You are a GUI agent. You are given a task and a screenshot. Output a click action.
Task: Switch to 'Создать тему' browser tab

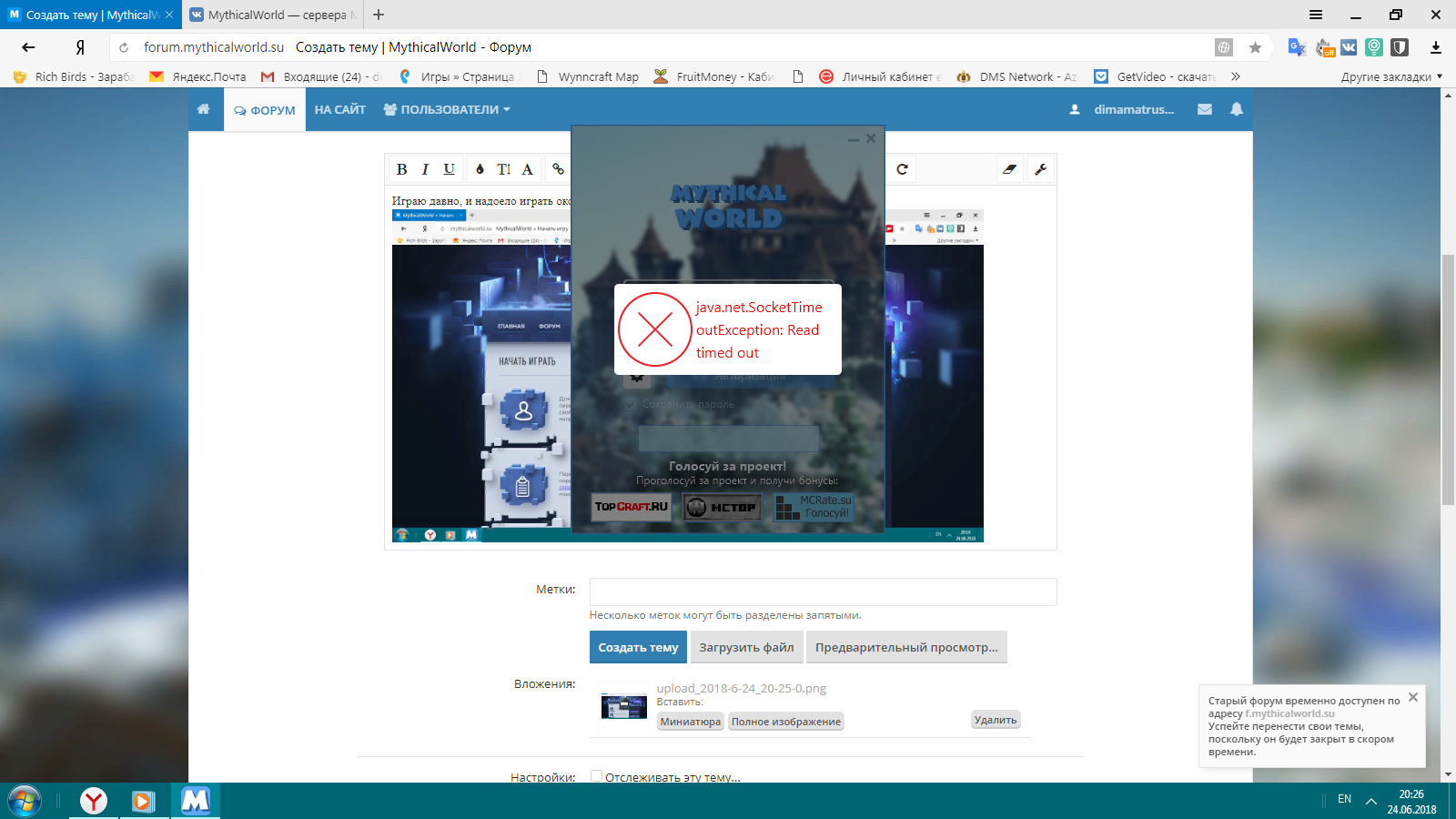91,15
